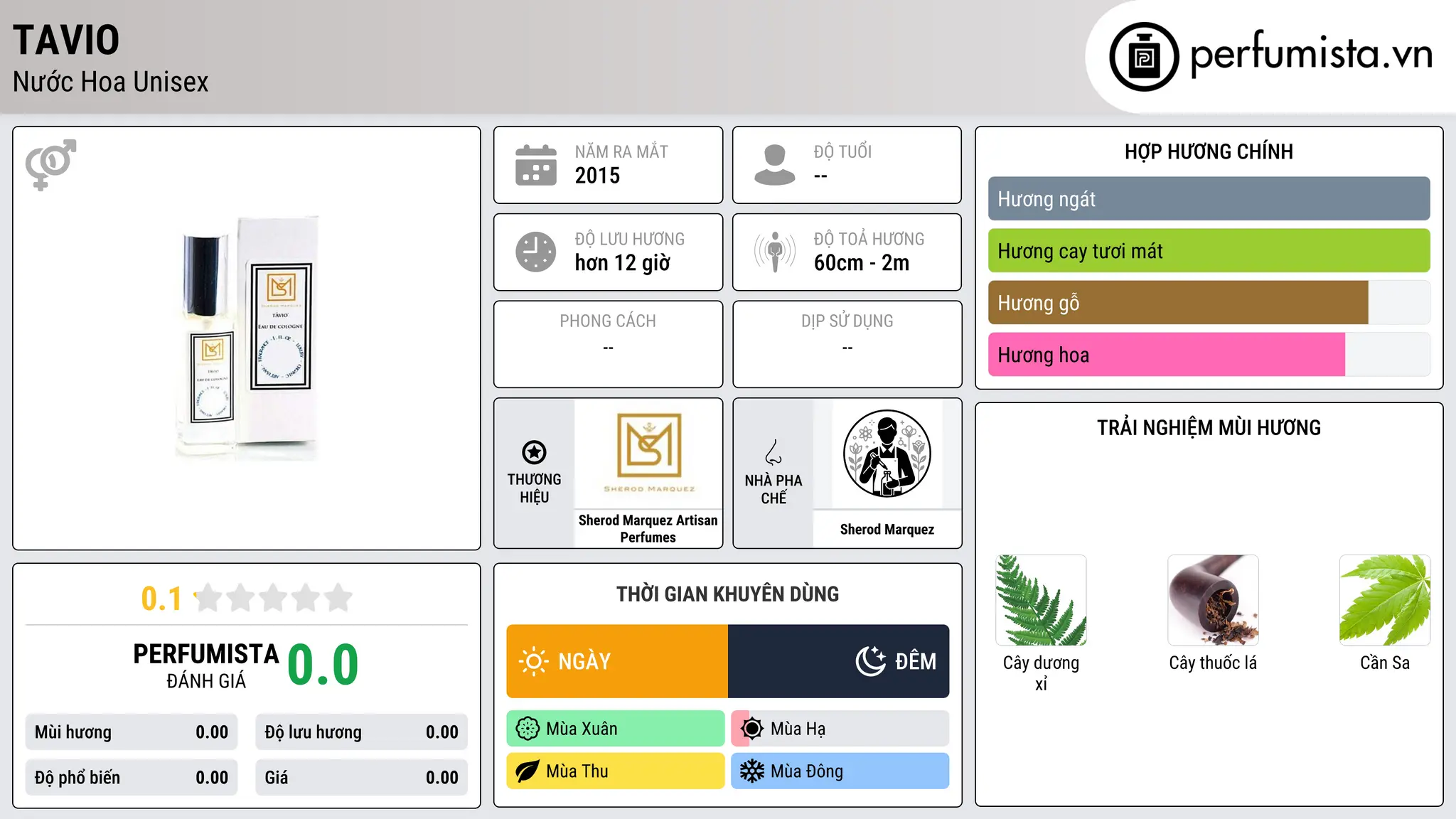
Task: Click the sillage icon beside Độ toả hương
Action: click(x=775, y=252)
